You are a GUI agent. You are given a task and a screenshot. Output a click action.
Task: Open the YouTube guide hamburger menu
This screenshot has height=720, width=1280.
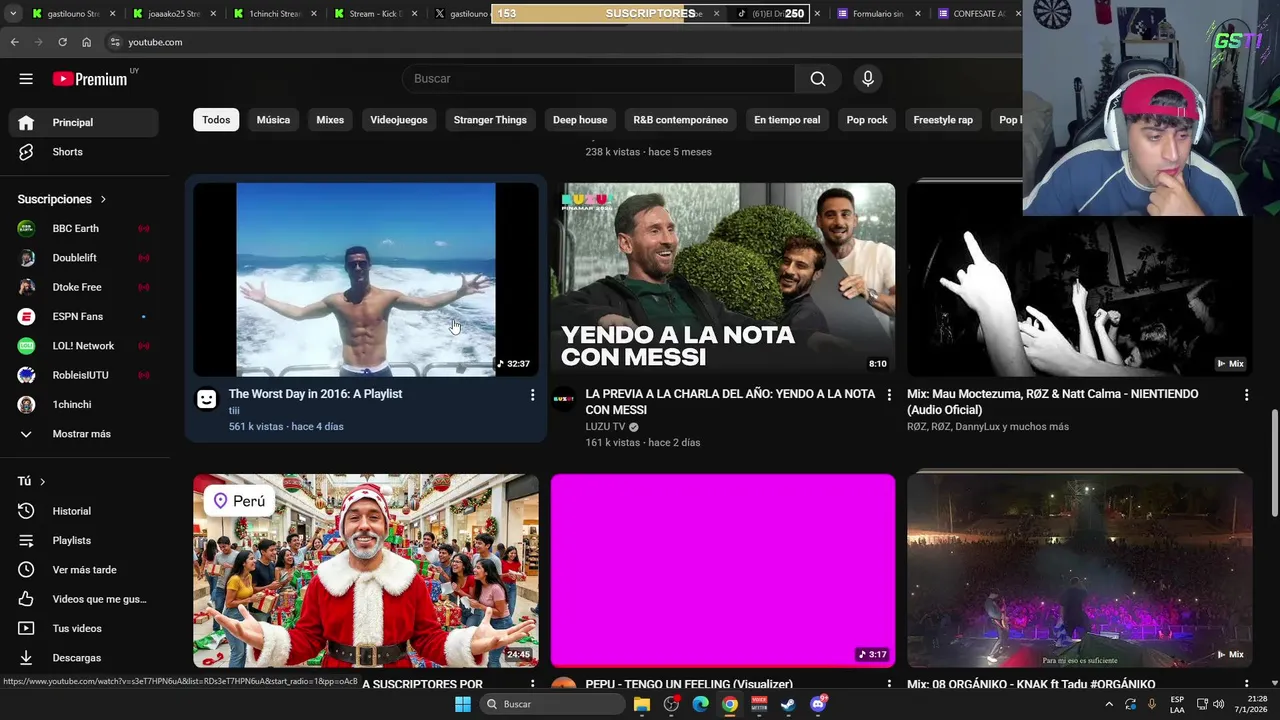click(26, 79)
